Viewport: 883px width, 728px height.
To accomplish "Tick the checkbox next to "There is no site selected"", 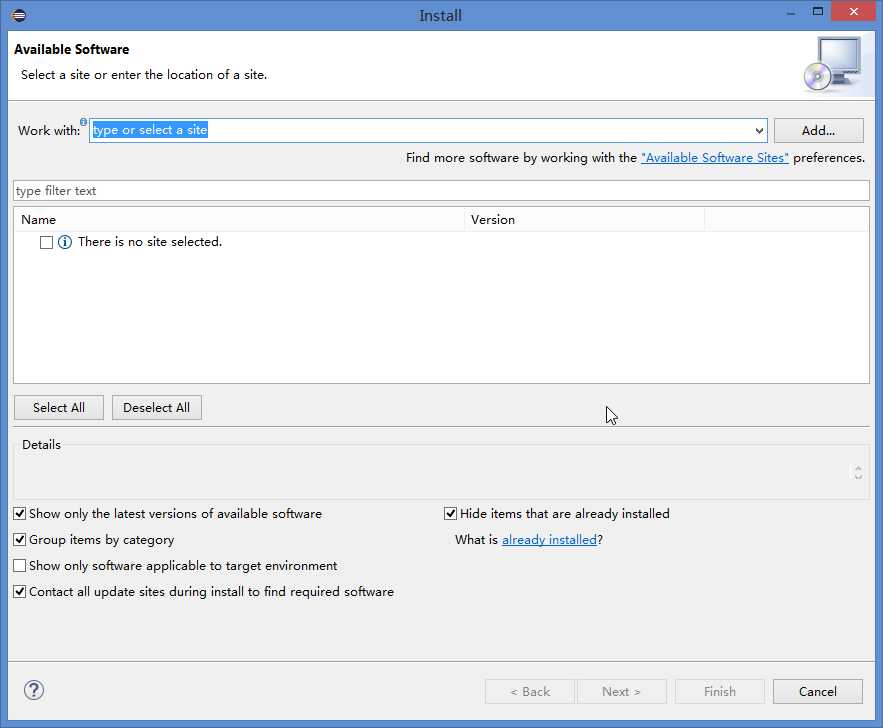I will coord(46,242).
